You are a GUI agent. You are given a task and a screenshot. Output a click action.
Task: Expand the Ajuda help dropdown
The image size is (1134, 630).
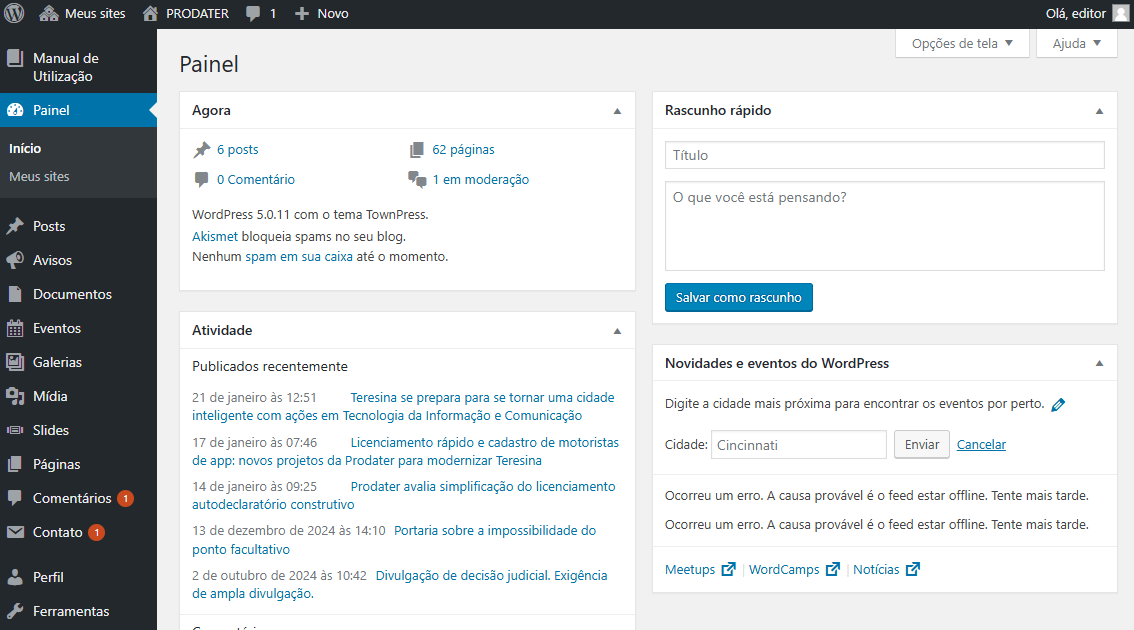coord(1076,43)
